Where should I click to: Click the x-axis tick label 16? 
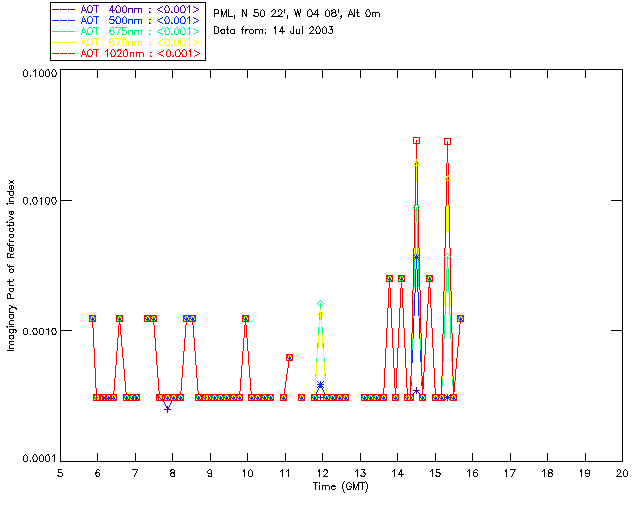coord(472,473)
